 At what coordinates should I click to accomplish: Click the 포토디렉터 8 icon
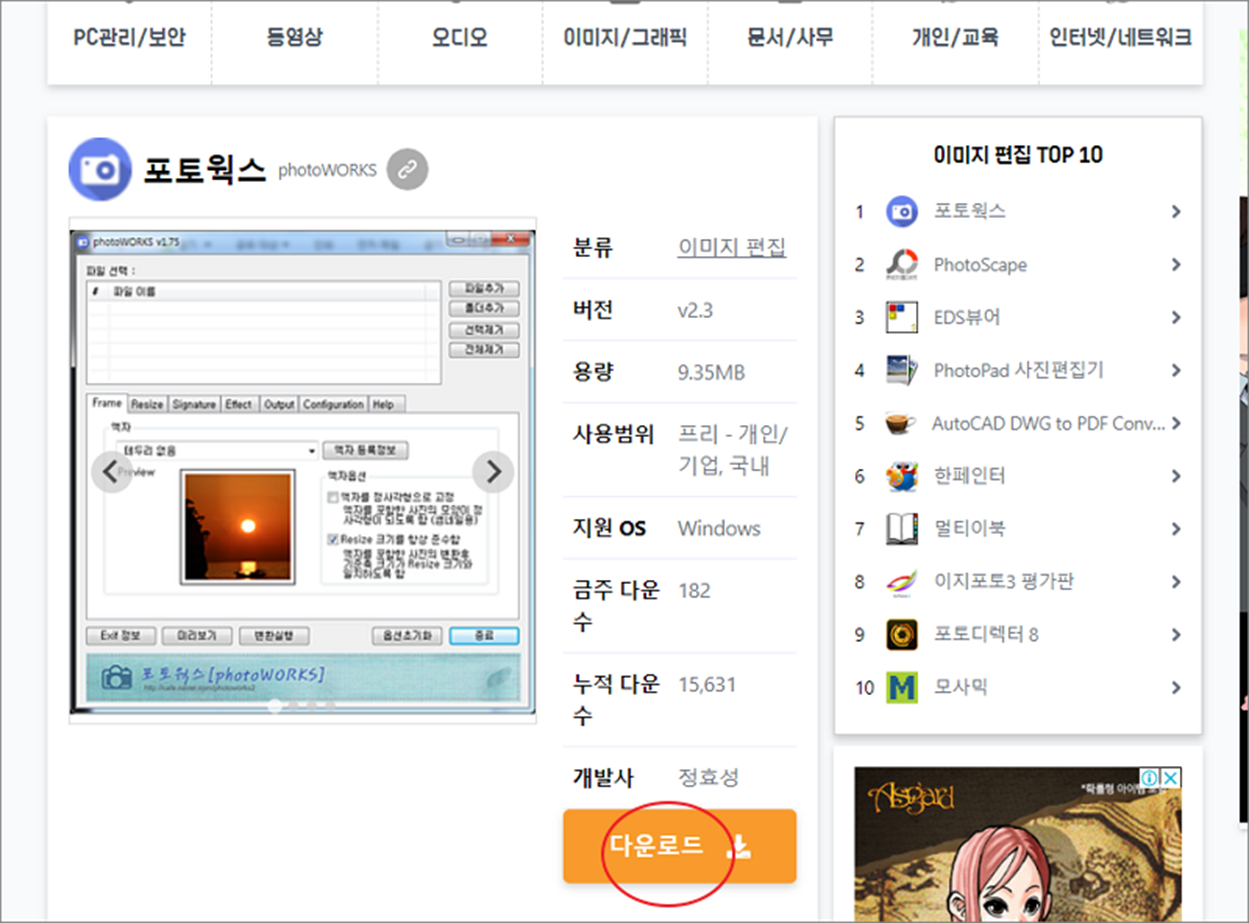[x=902, y=635]
